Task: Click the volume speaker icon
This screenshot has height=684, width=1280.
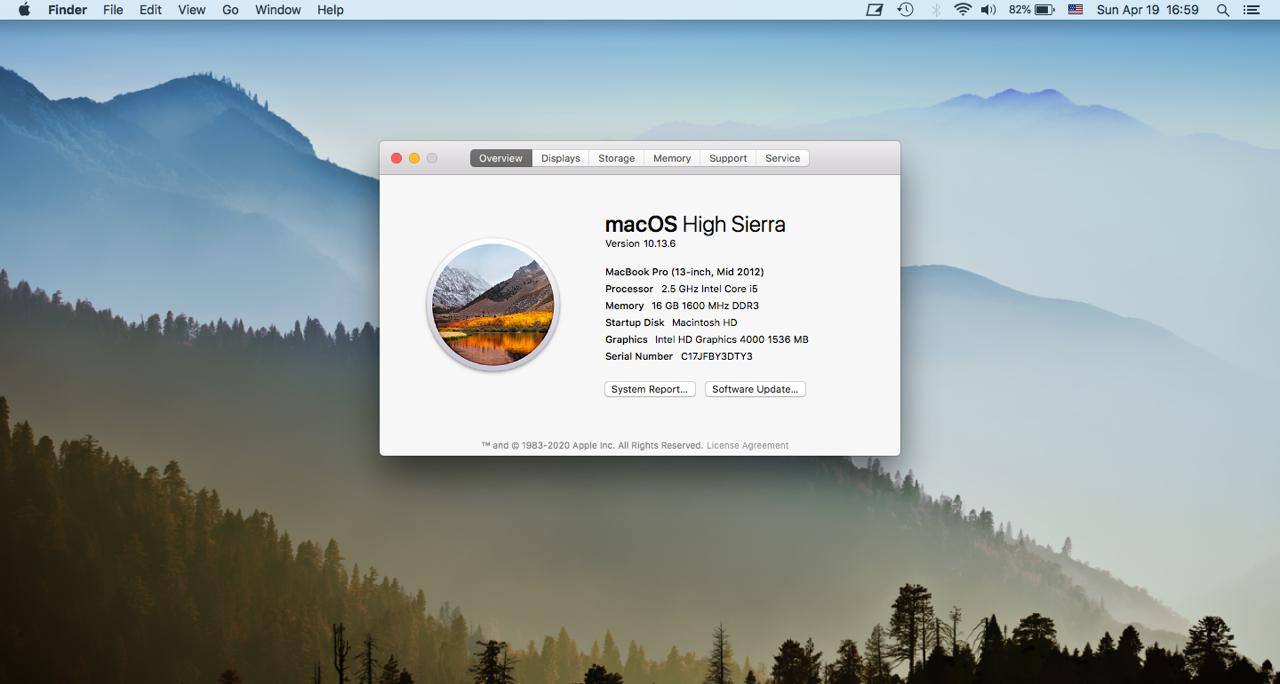Action: [988, 9]
